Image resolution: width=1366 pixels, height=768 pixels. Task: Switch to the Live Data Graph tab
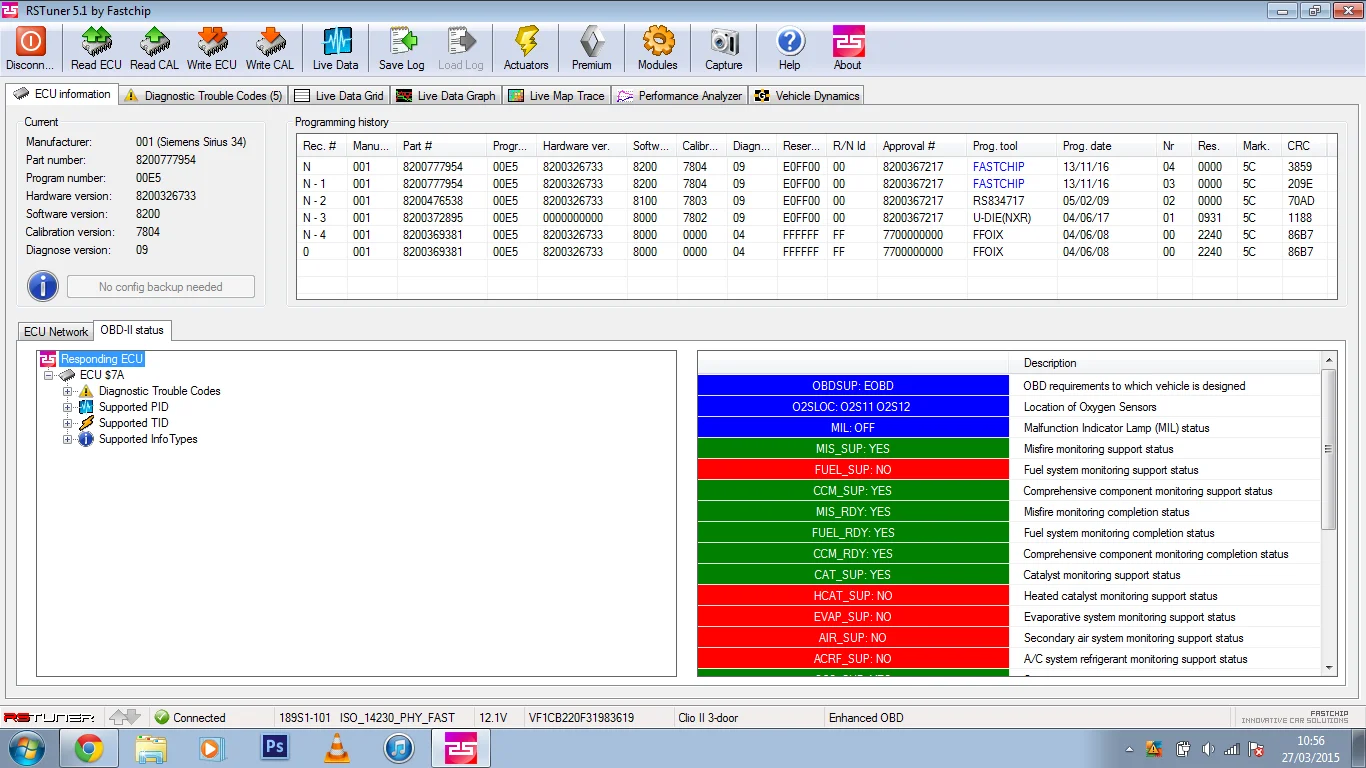[x=445, y=96]
